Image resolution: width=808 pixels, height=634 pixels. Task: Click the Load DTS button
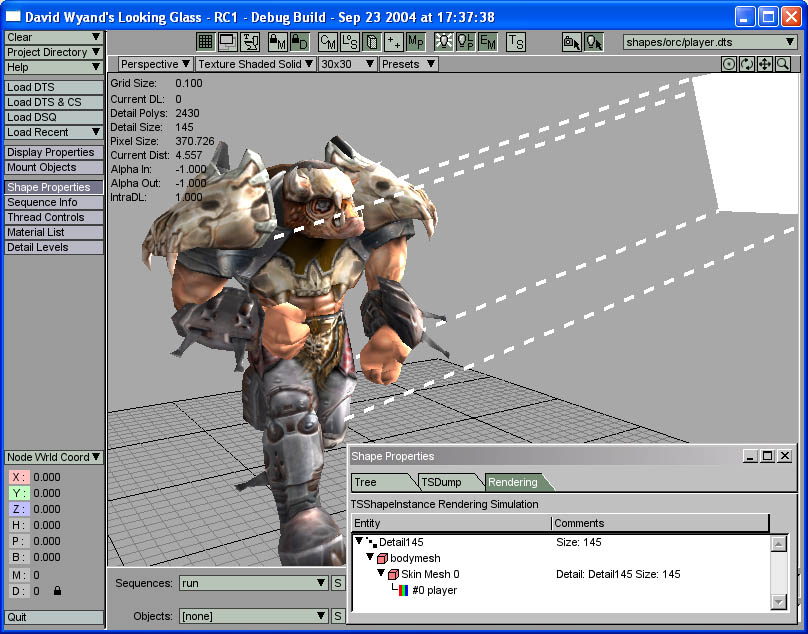(x=54, y=87)
